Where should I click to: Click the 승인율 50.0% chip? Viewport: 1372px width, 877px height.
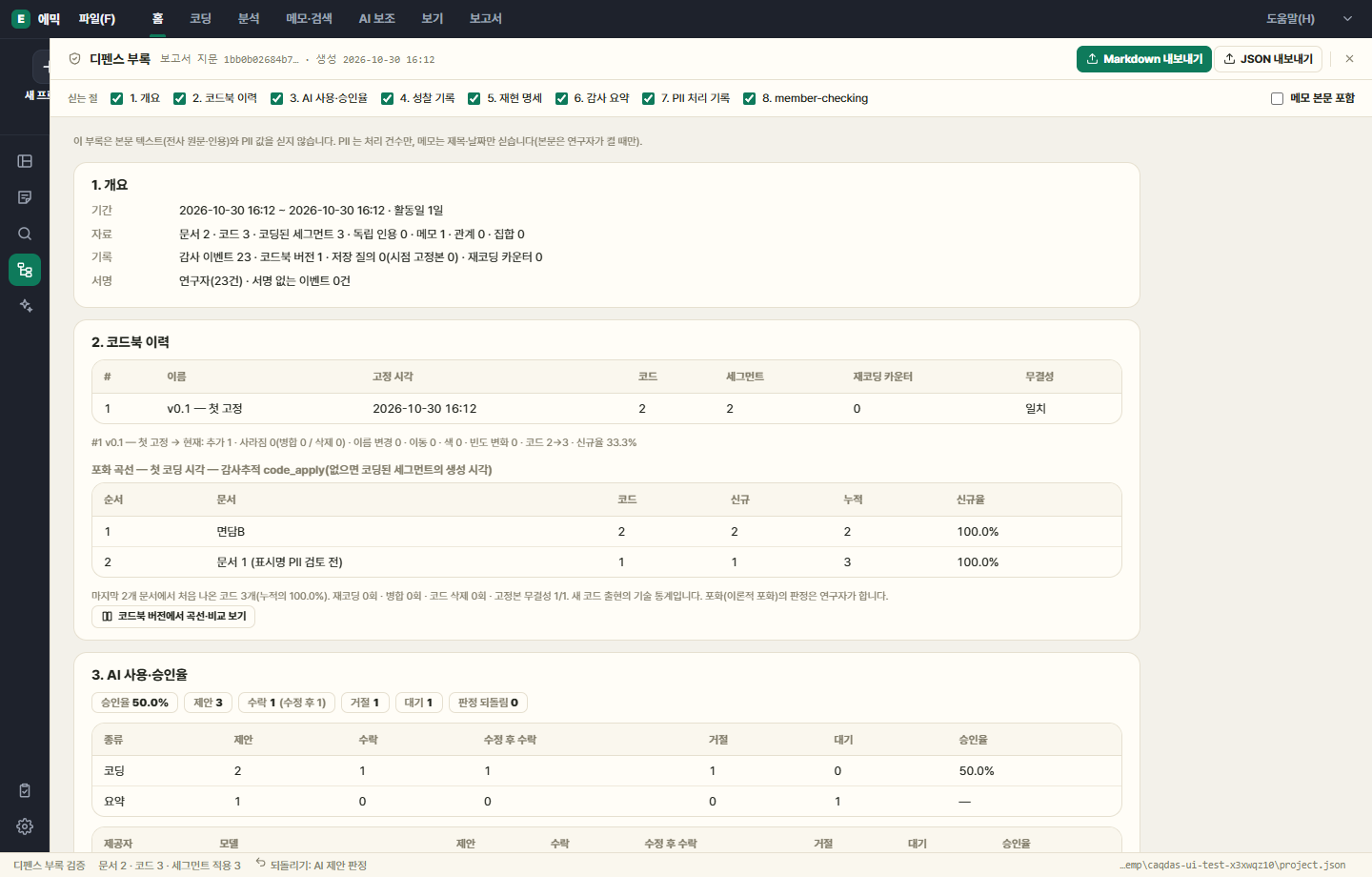(134, 703)
